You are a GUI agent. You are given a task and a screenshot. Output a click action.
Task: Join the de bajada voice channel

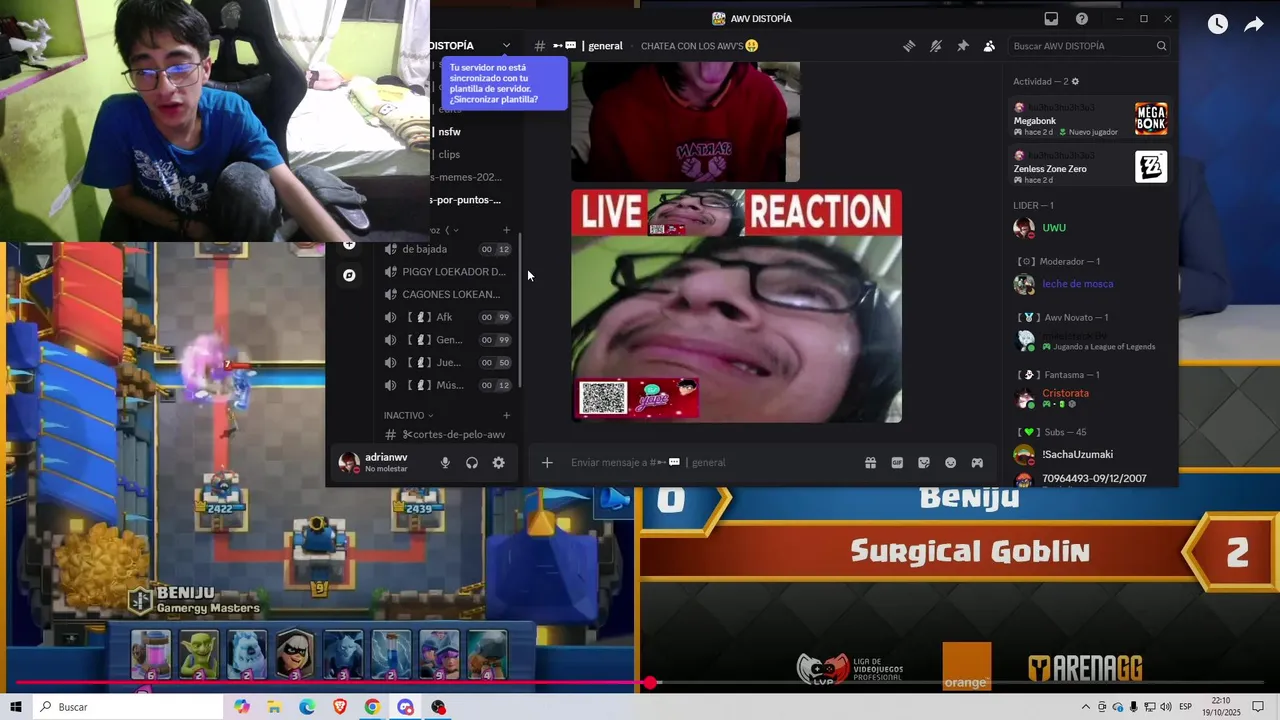pos(449,249)
